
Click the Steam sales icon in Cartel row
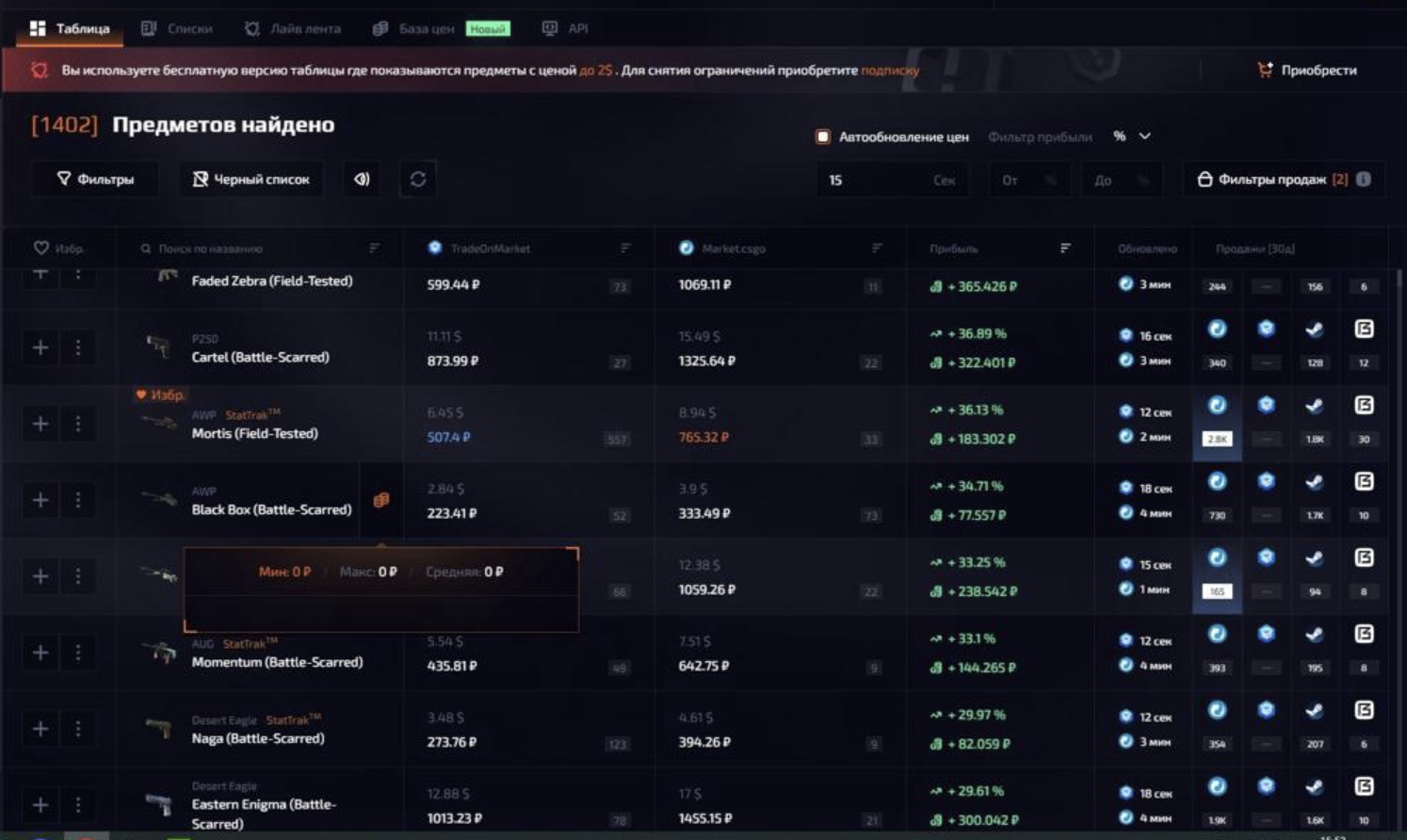[1315, 329]
